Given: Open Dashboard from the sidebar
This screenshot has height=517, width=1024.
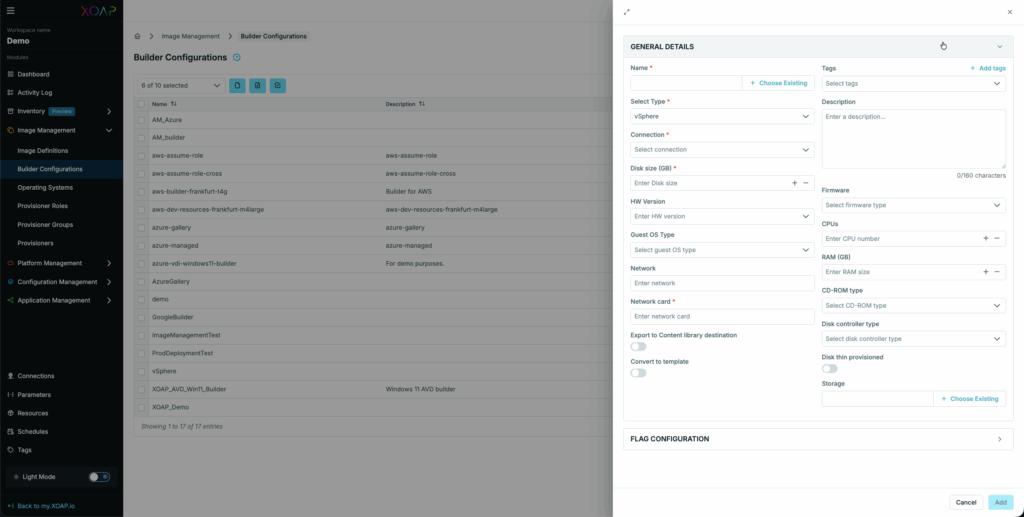Looking at the screenshot, I should (x=33, y=74).
